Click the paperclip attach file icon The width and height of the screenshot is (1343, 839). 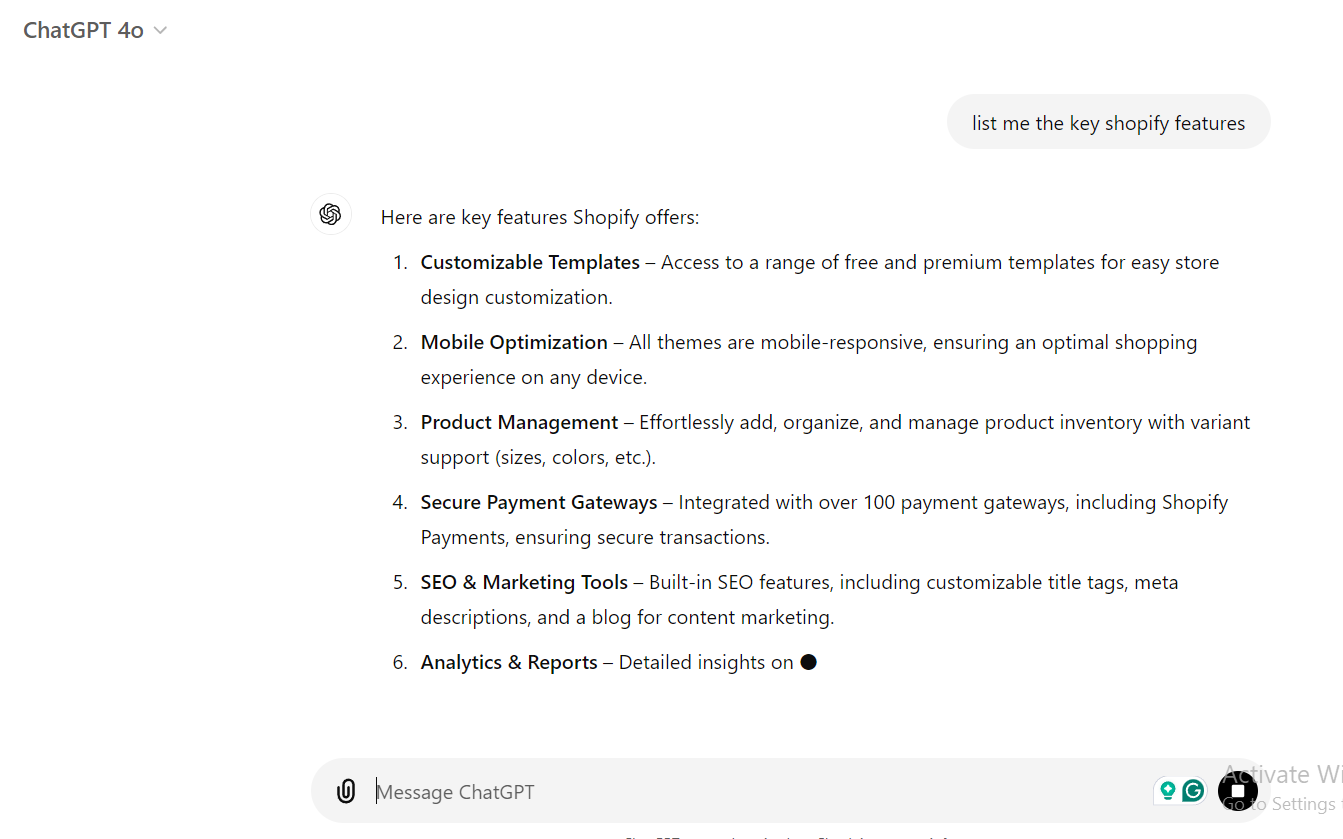pyautogui.click(x=346, y=792)
